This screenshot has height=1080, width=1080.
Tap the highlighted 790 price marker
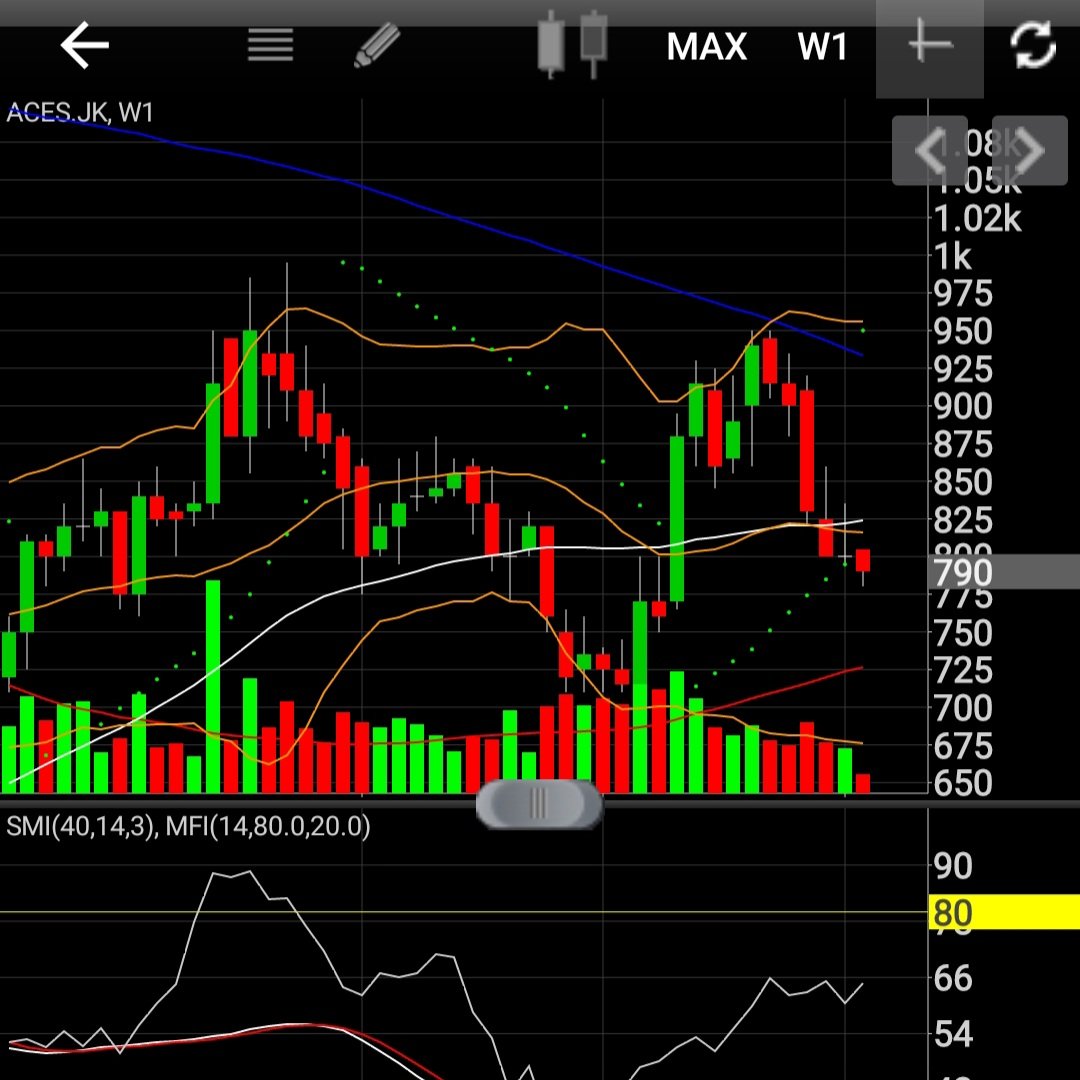pyautogui.click(x=1004, y=572)
